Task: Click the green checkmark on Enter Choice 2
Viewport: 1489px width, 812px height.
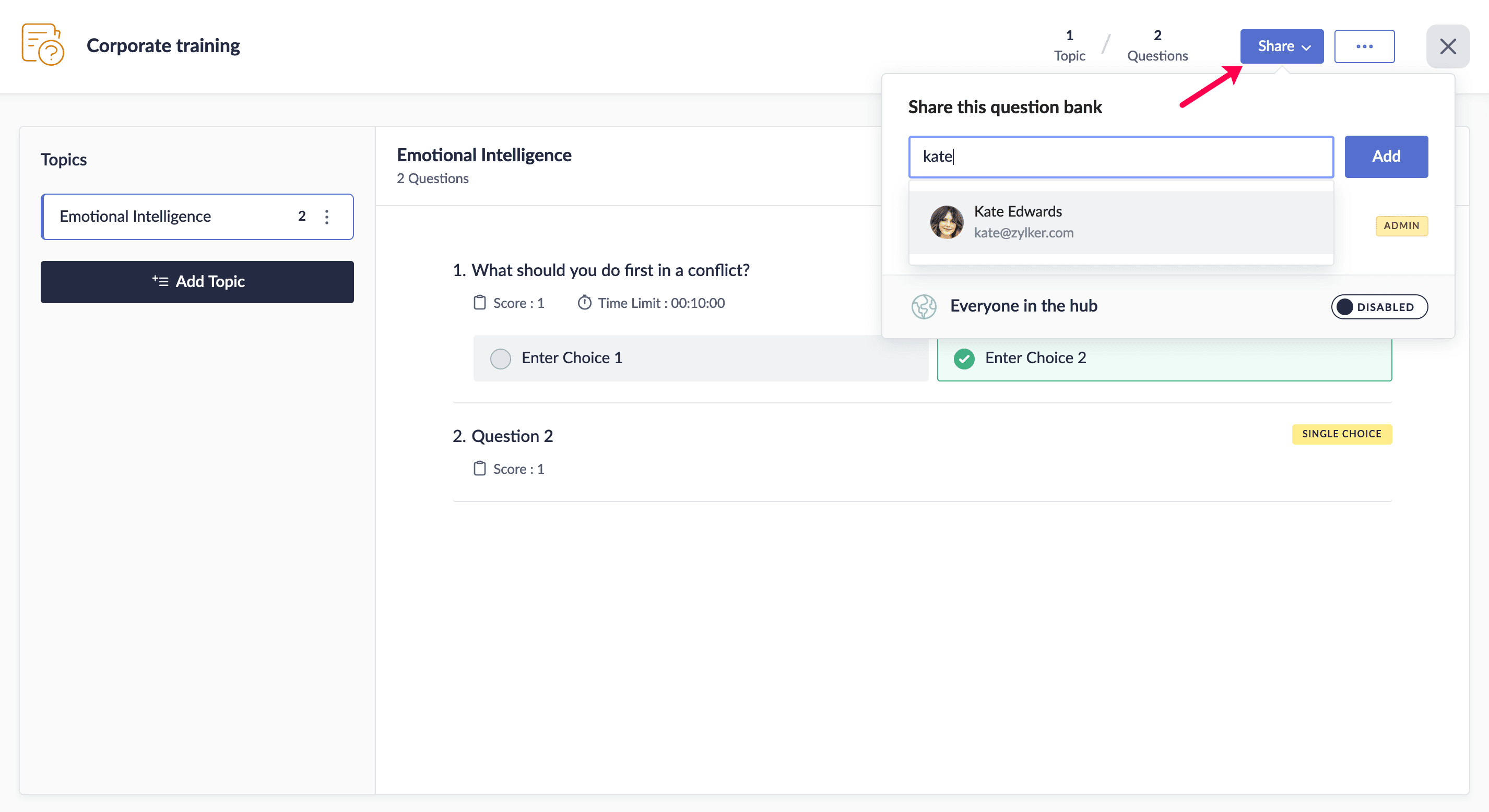Action: click(x=964, y=359)
